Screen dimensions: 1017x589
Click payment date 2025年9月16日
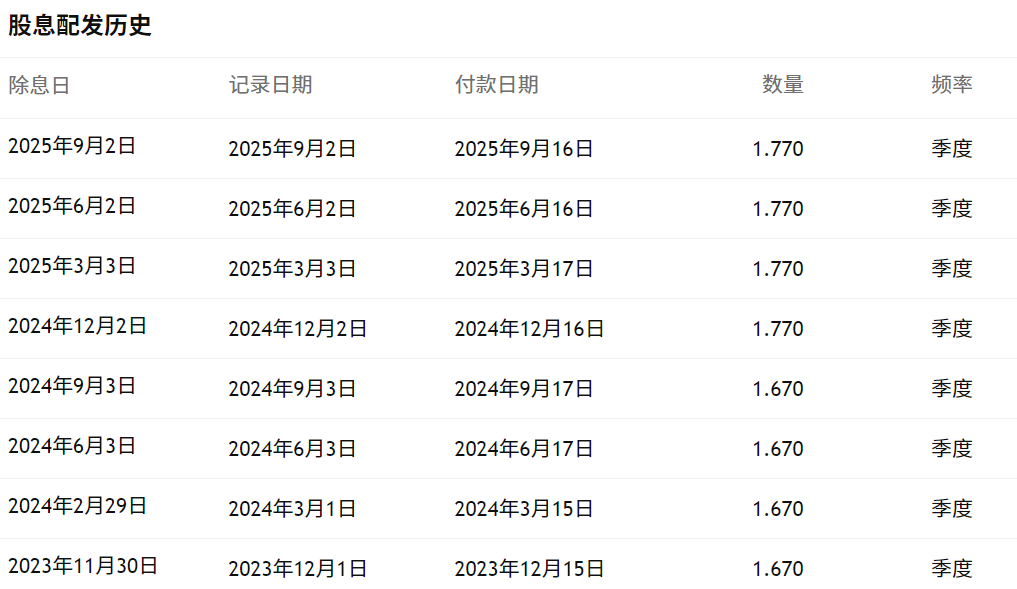pos(524,149)
